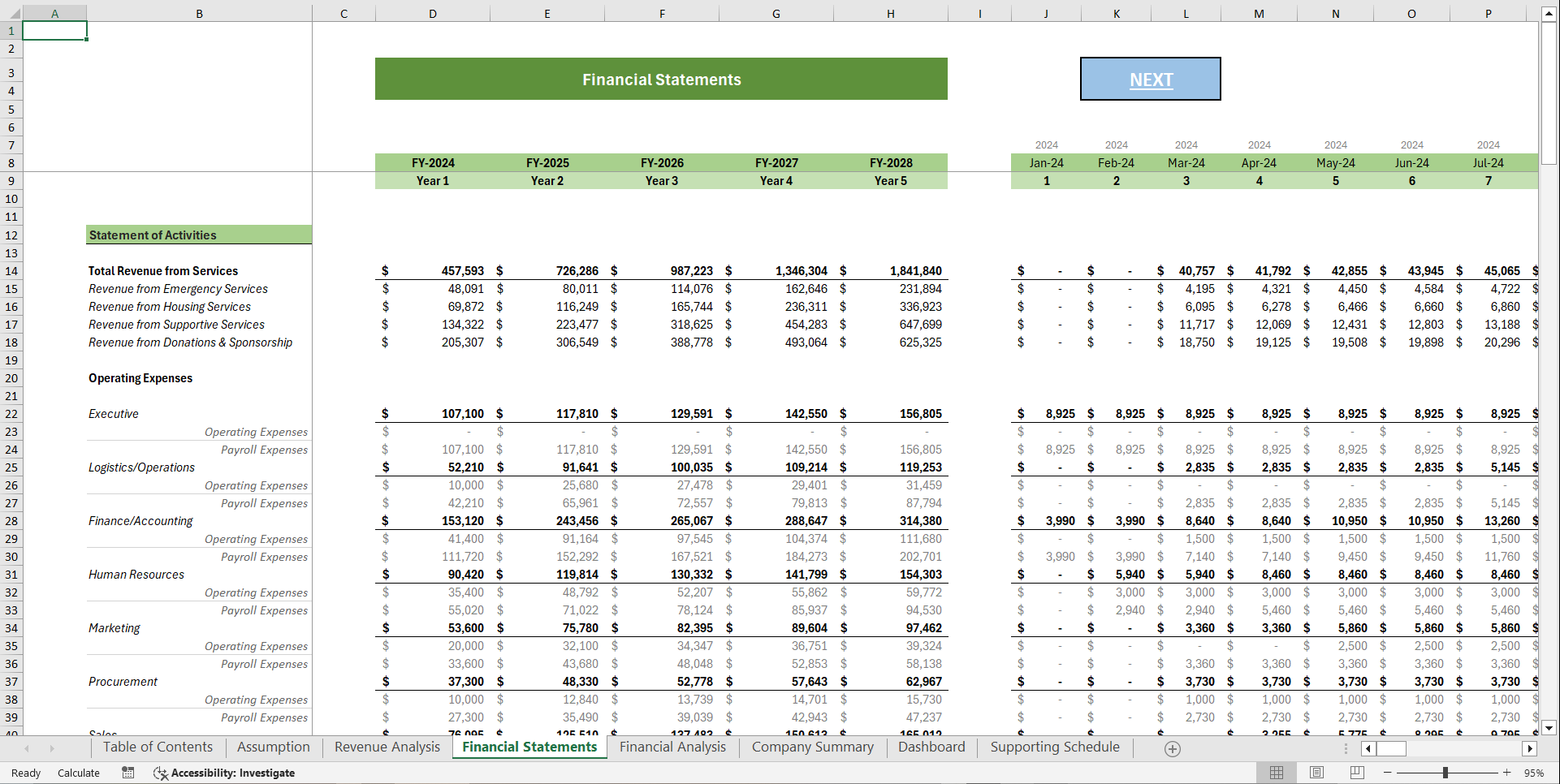Add a new worksheet with the plus icon
The image size is (1560, 784).
coord(1172,747)
